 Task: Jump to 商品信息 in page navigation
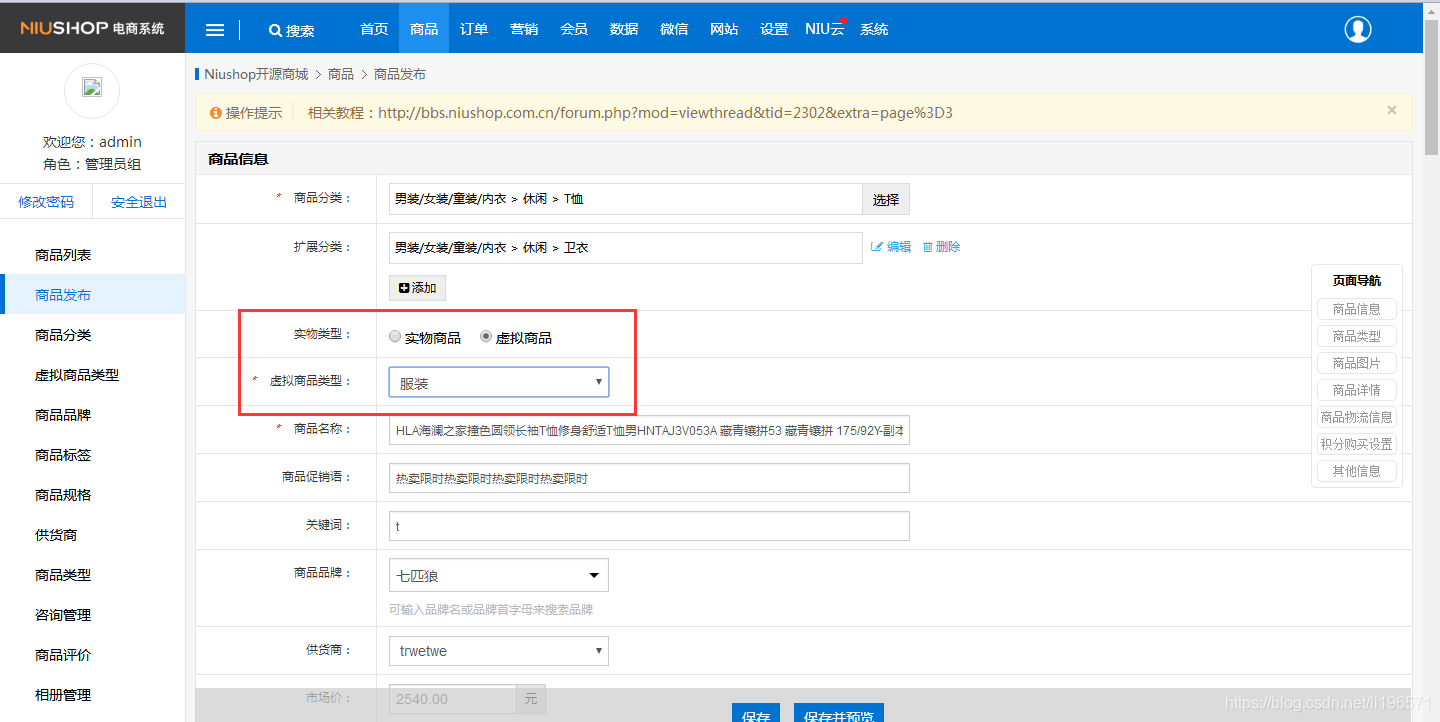(1357, 309)
